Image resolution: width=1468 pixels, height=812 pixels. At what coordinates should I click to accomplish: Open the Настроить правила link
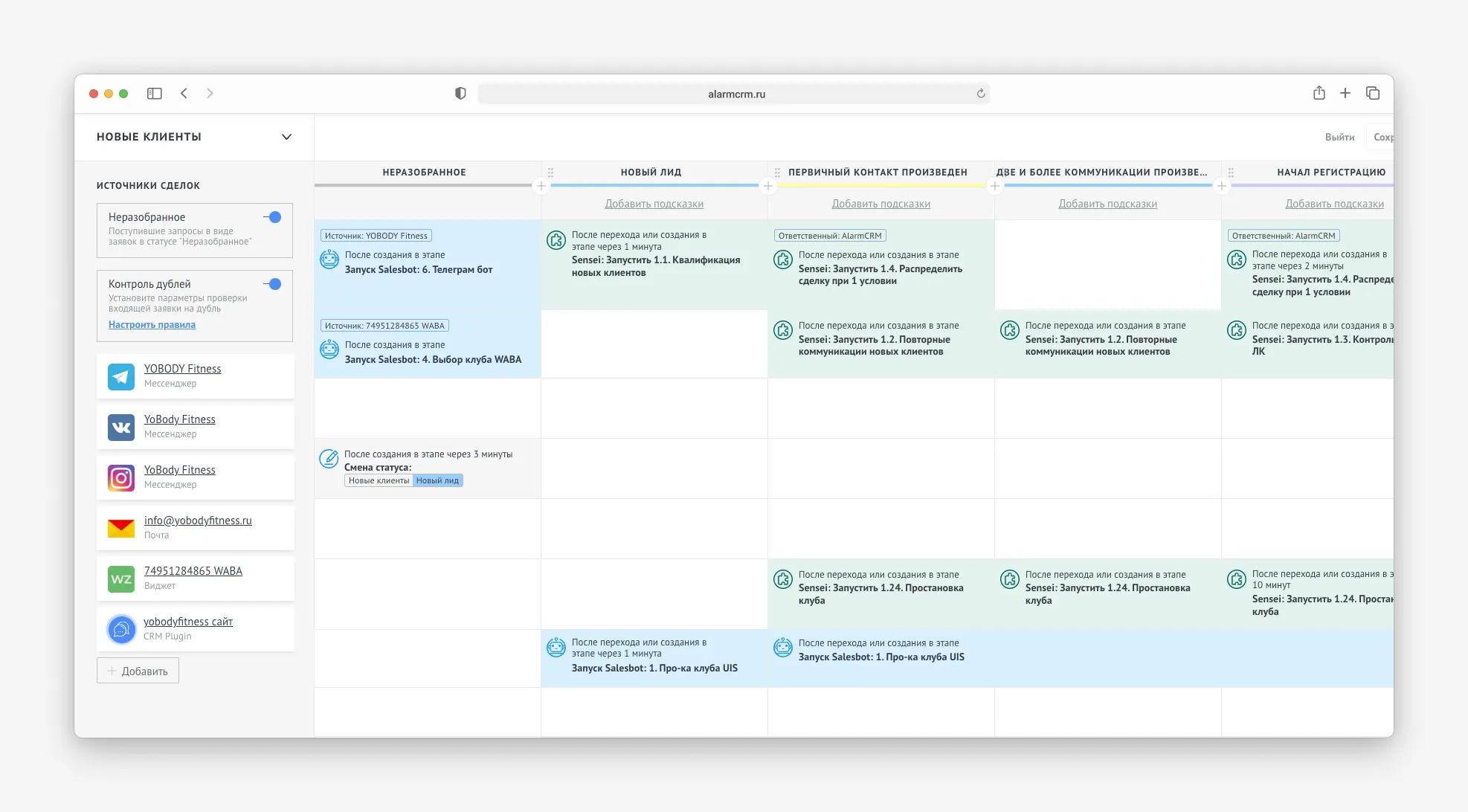point(152,325)
